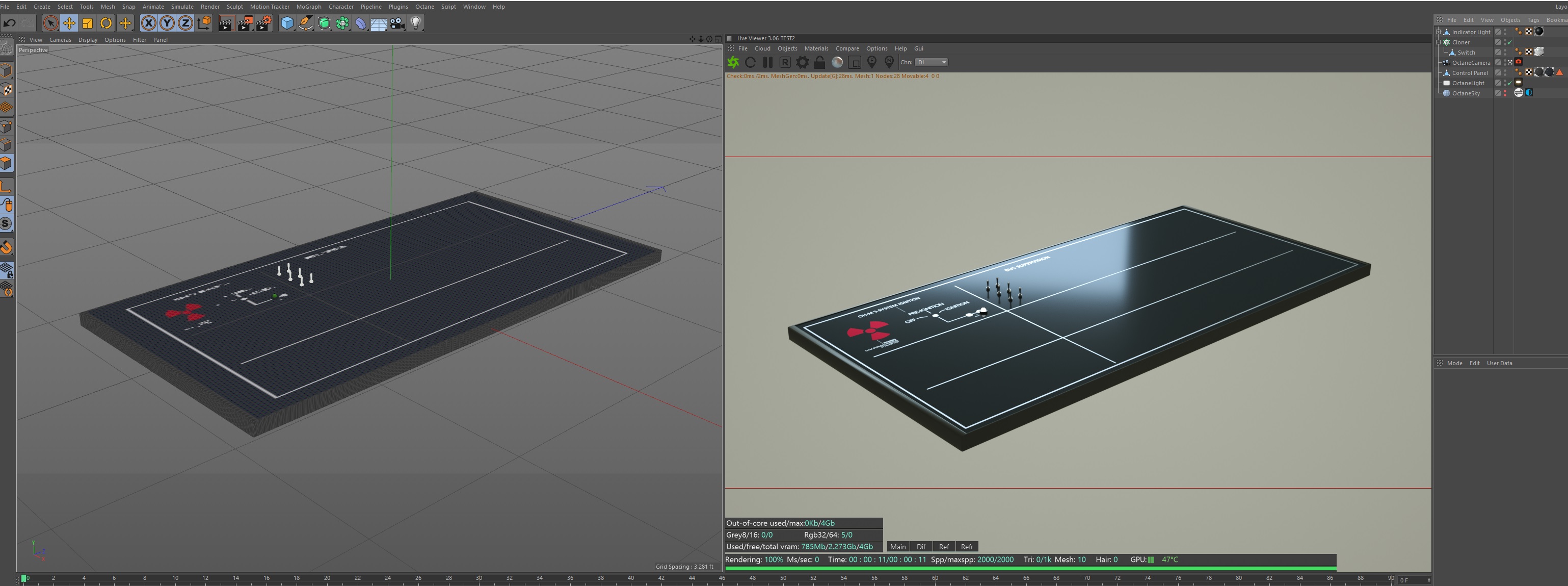Screen dimensions: 1568x586
Task: Toggle Y axis lock button
Action: pyautogui.click(x=167, y=23)
